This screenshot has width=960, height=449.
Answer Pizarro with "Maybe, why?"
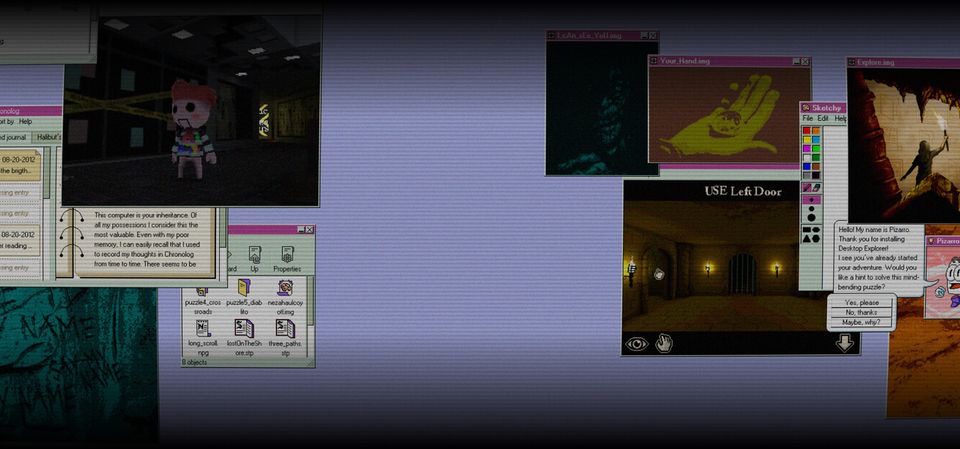point(861,322)
